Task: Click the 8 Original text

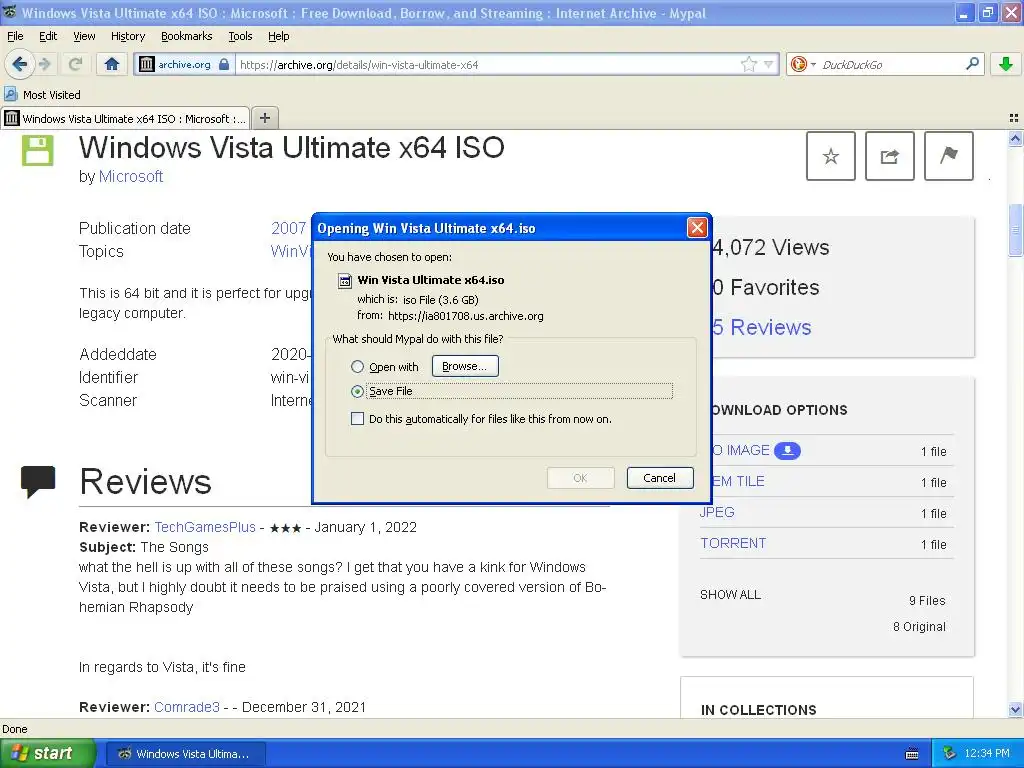Action: [920, 627]
